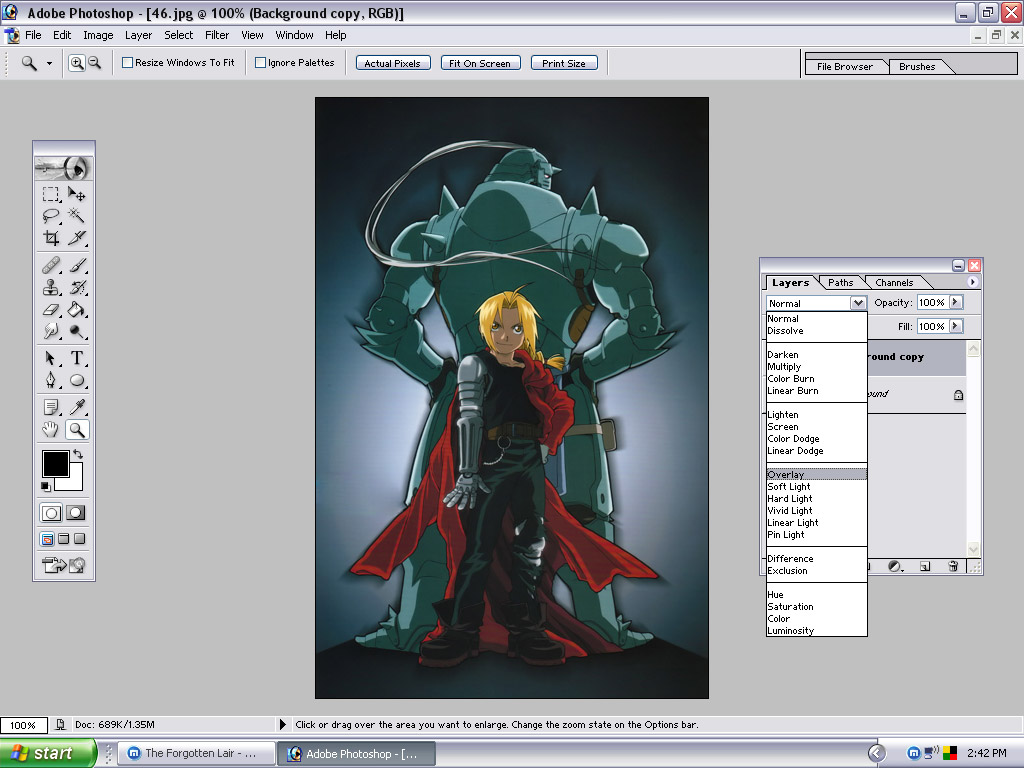1024x768 pixels.
Task: Open the Filter menu
Action: (x=217, y=35)
